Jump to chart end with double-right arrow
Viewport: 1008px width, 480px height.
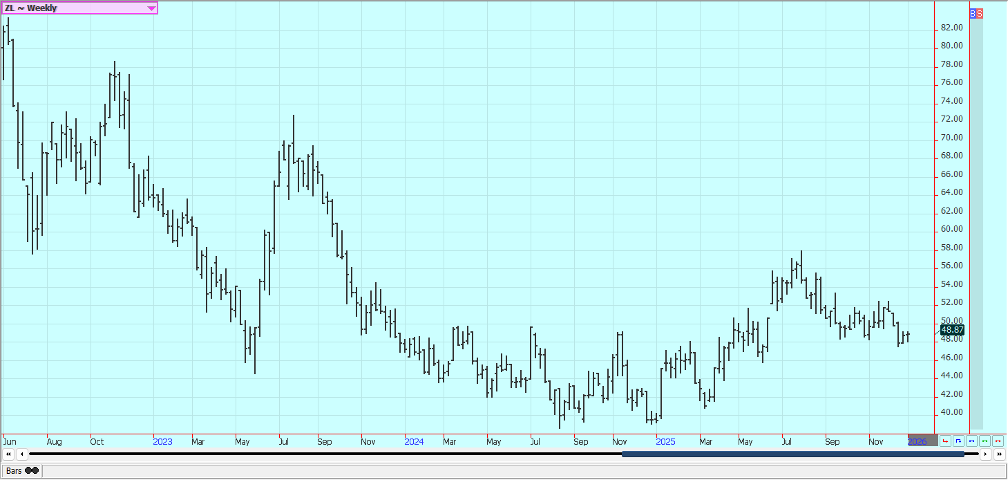999,454
